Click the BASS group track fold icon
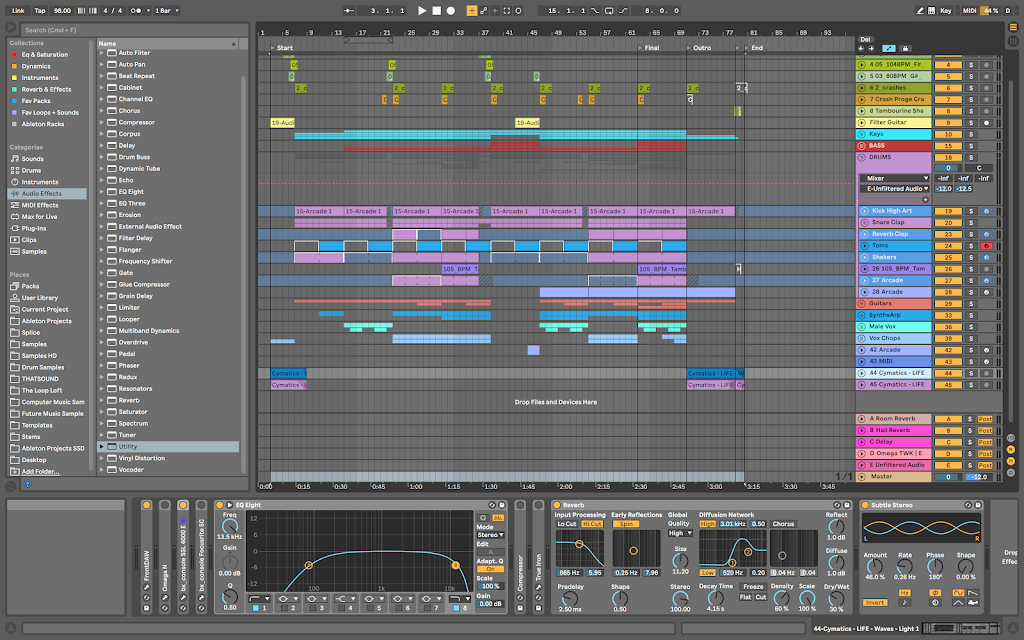This screenshot has width=1024, height=640. (861, 146)
